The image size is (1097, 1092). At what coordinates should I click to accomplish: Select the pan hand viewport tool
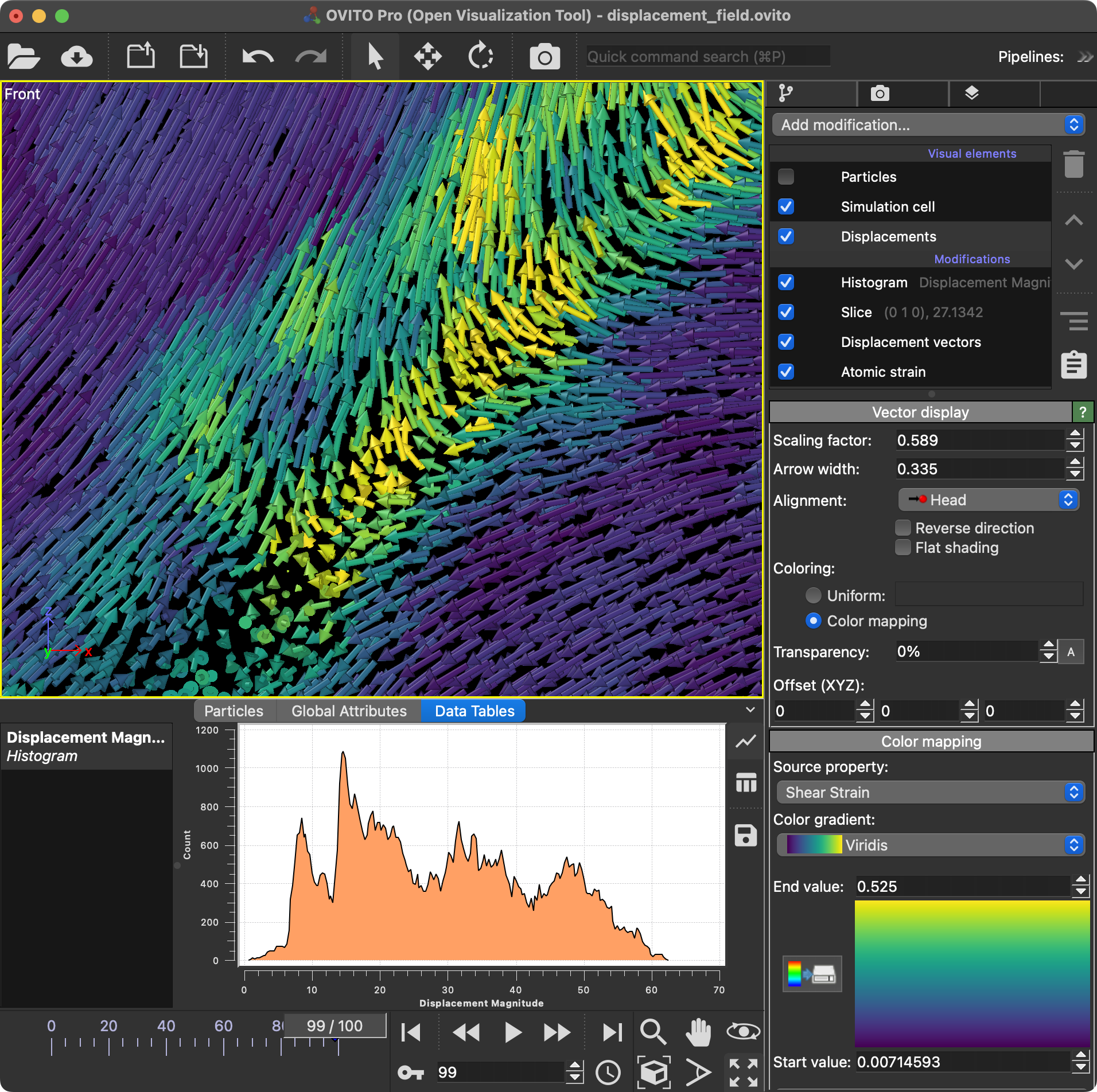coord(698,1032)
